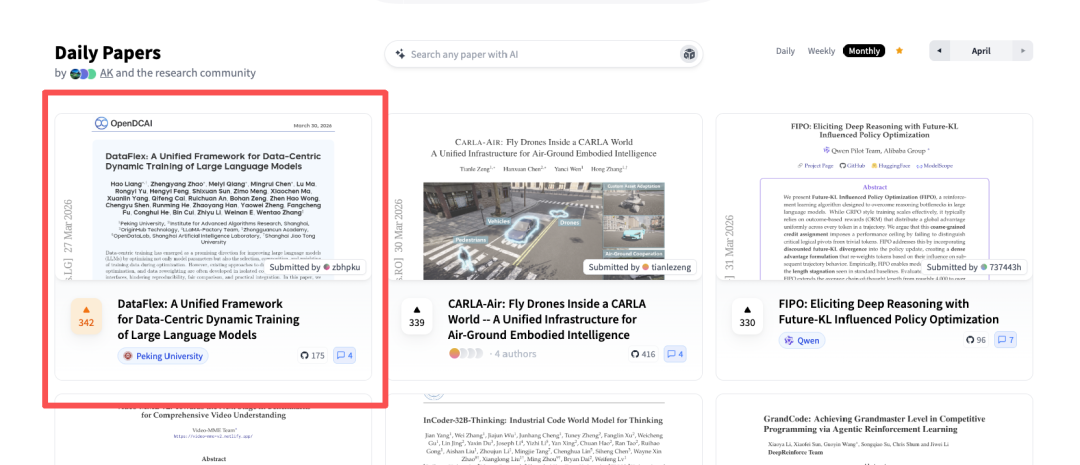Open Comprehensive Video Understanding paper thumbnail
The width and height of the screenshot is (1080, 465).
pyautogui.click(x=213, y=429)
